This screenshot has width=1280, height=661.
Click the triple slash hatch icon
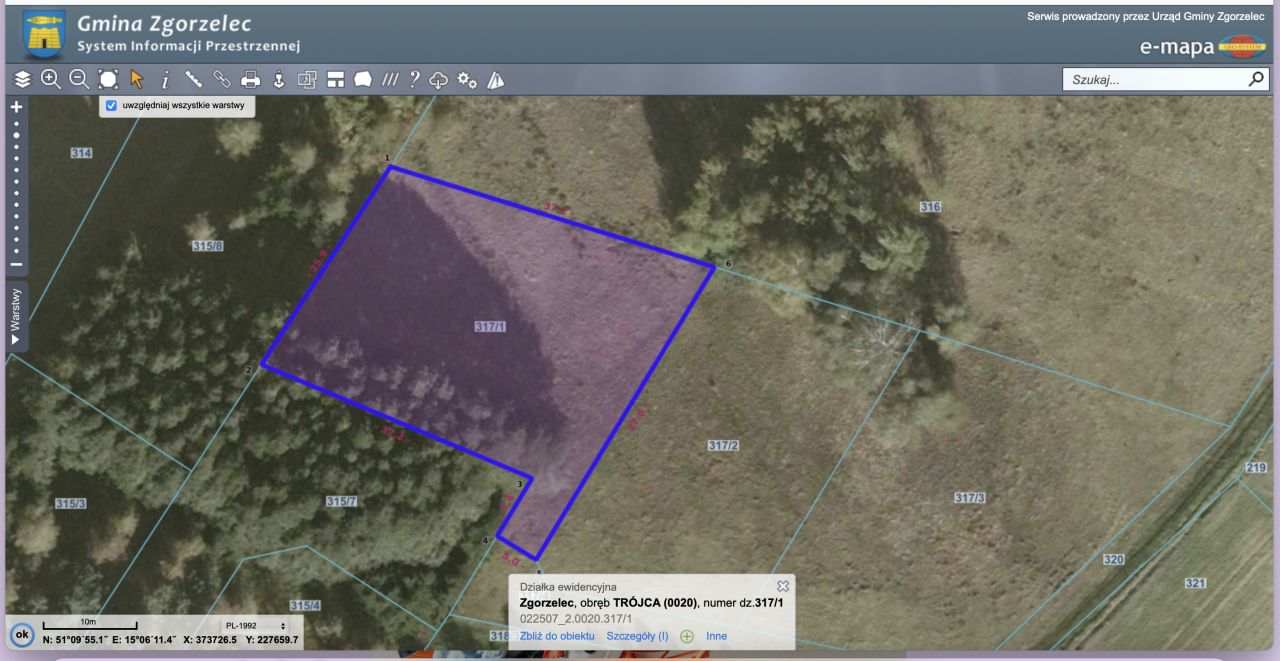pyautogui.click(x=391, y=80)
